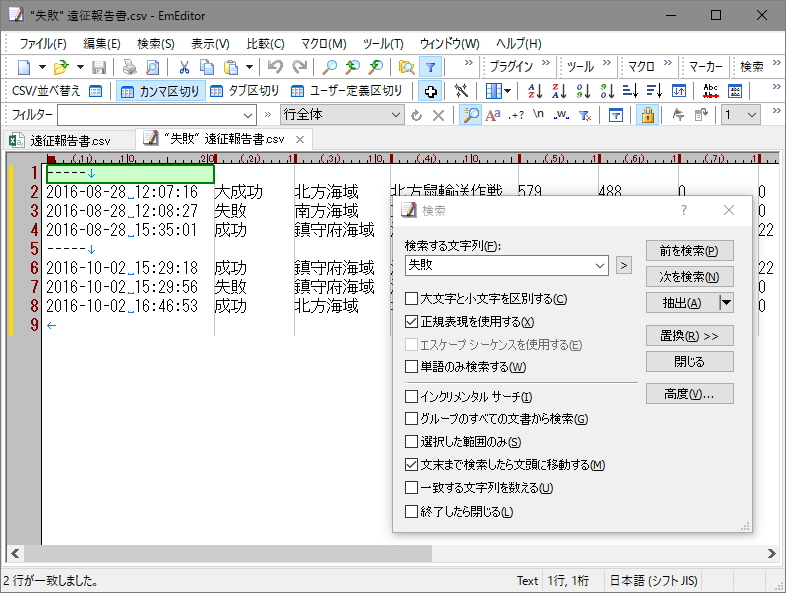Sort Z to A descending icon
Image resolution: width=786 pixels, height=593 pixels.
(x=558, y=91)
